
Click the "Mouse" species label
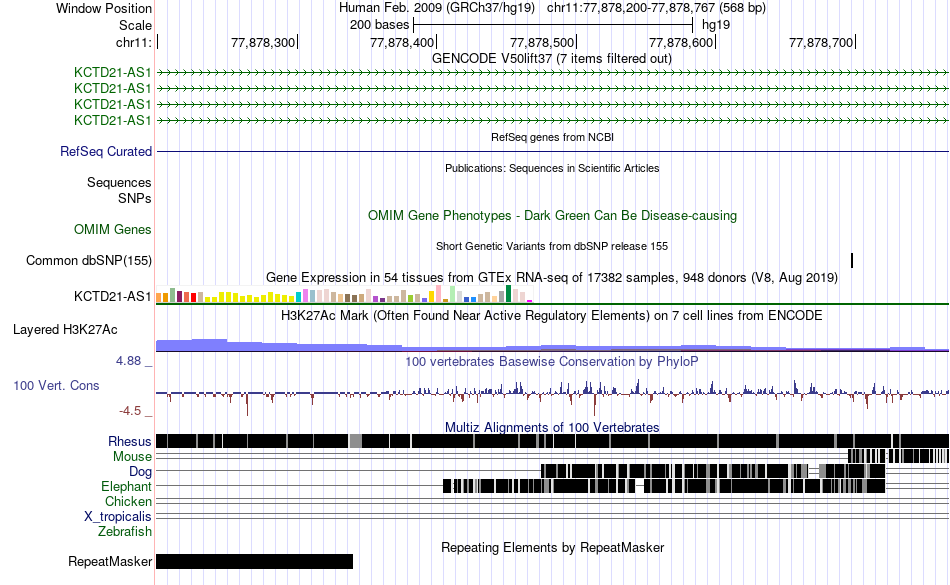132,457
